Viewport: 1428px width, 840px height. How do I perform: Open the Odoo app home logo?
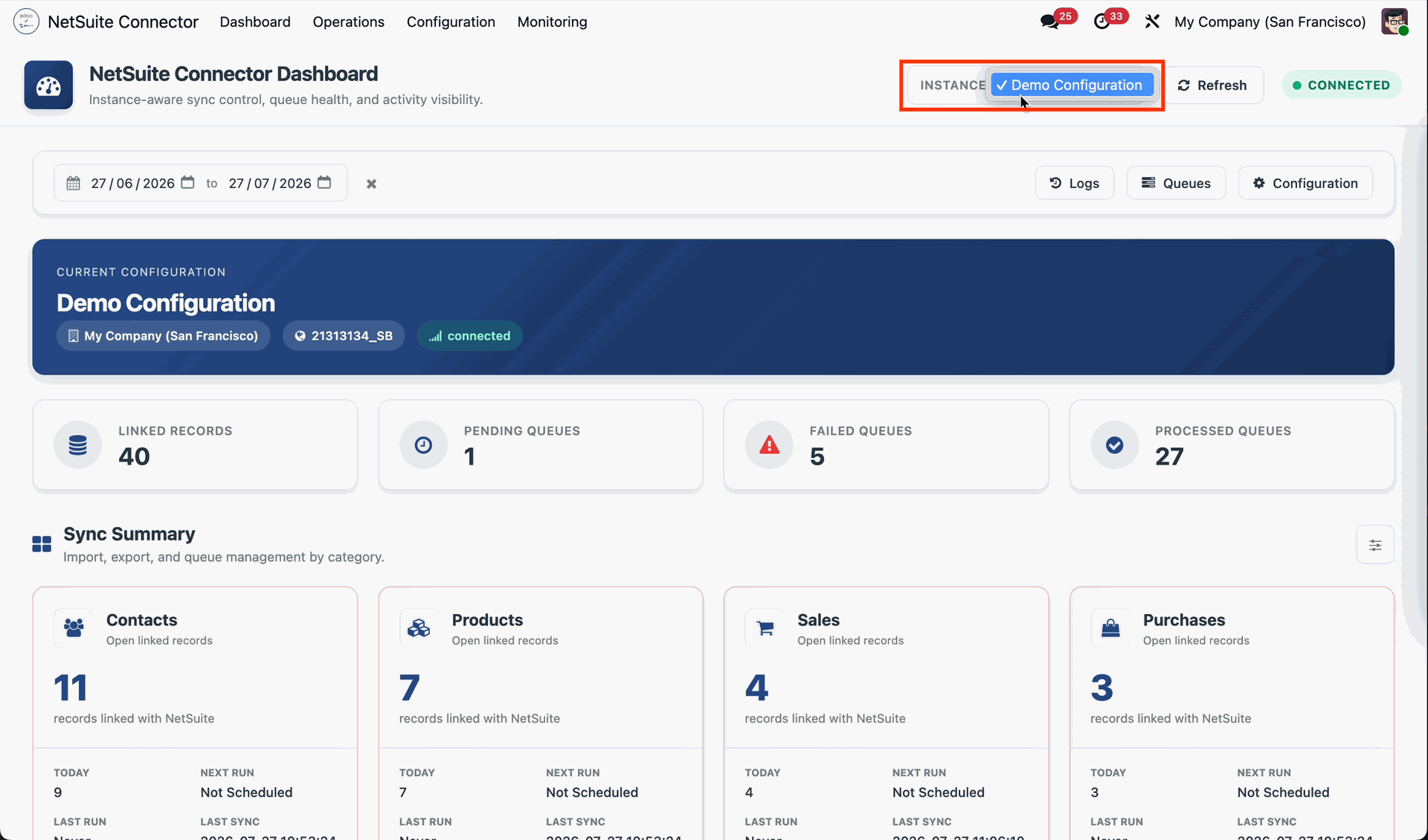point(26,22)
